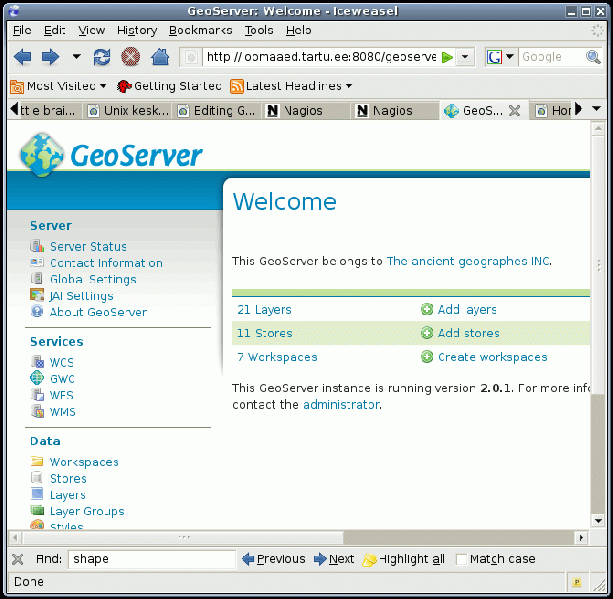This screenshot has width=613, height=599.
Task: Click the WCS service icon
Action: click(x=38, y=362)
